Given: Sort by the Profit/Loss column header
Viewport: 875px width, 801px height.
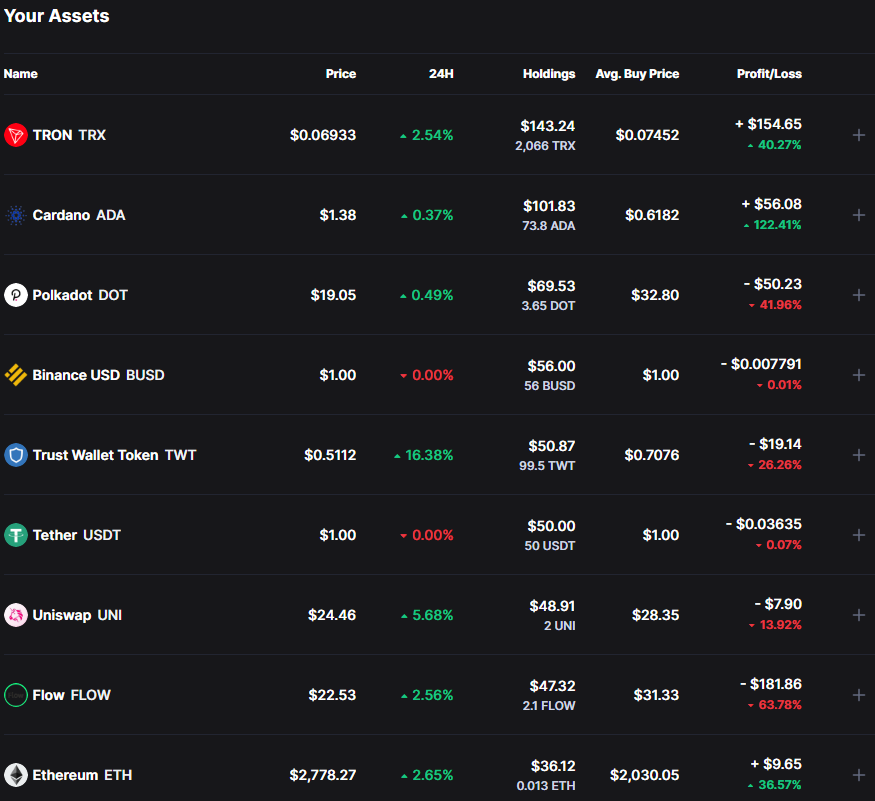Looking at the screenshot, I should pyautogui.click(x=768, y=74).
